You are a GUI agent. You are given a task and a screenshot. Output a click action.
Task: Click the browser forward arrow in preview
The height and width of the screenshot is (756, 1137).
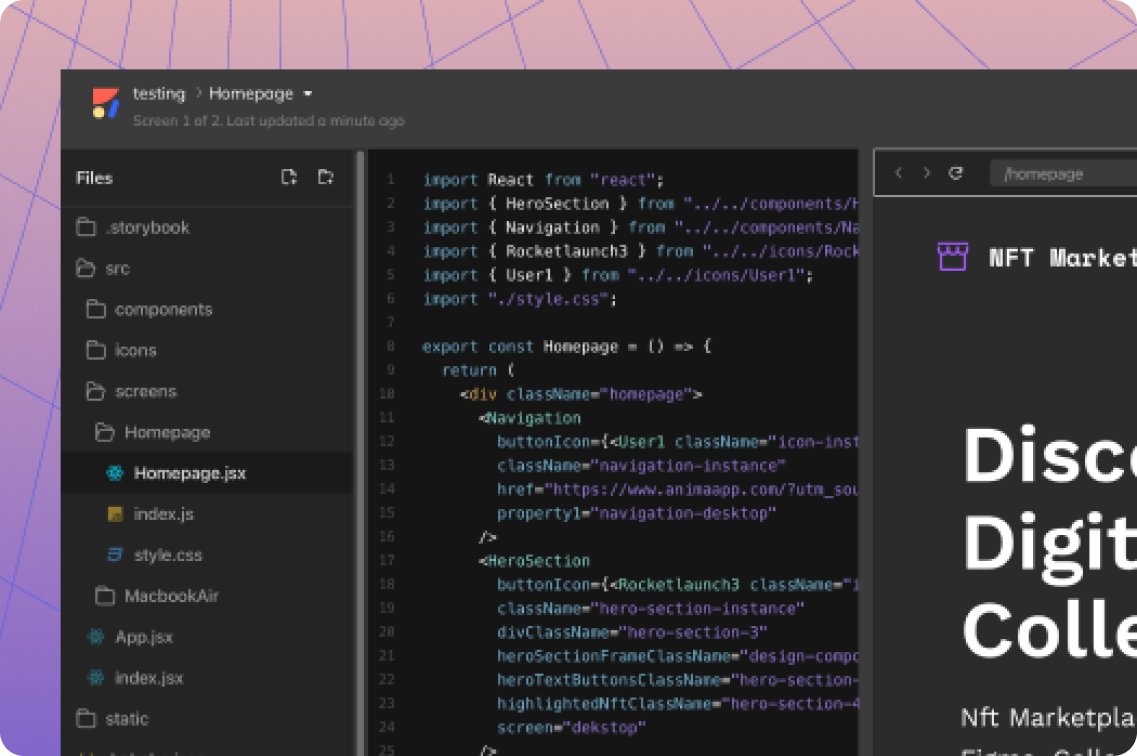click(926, 173)
